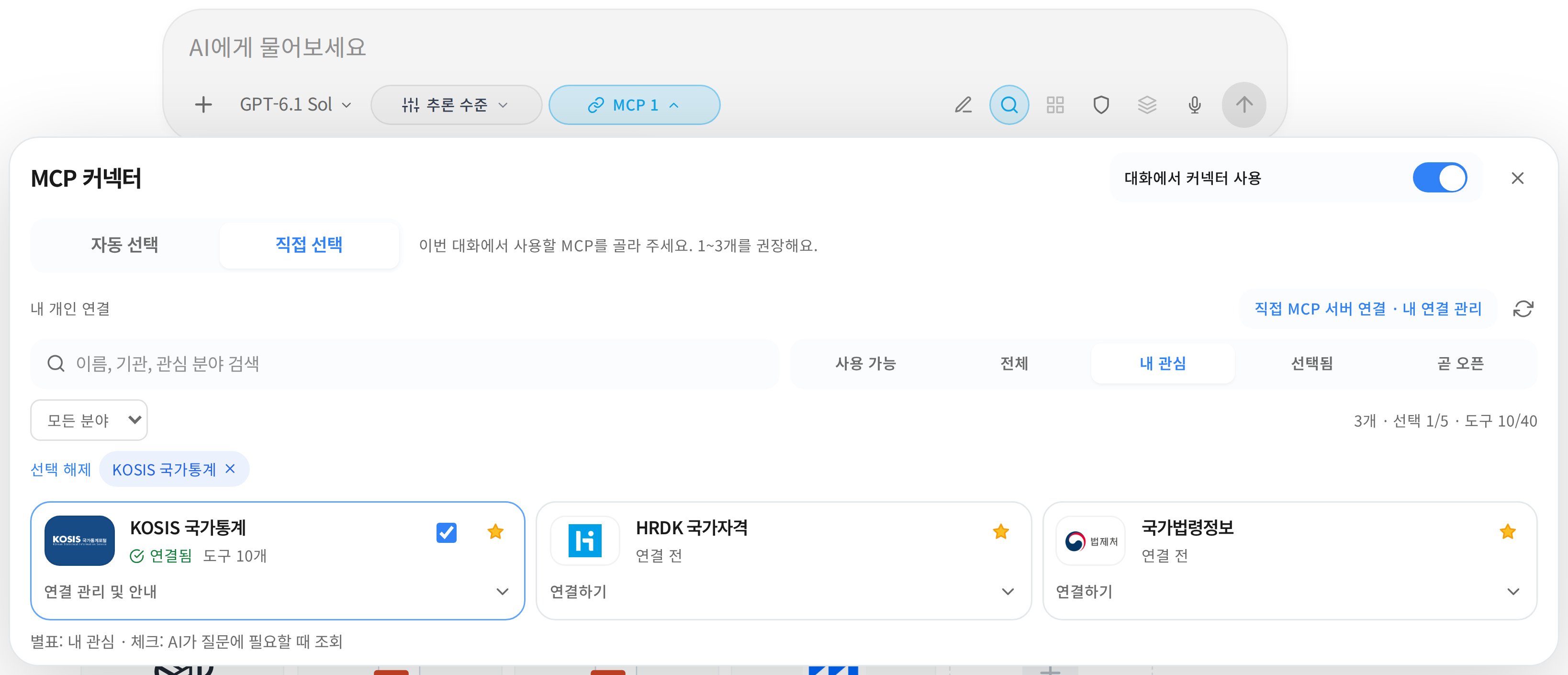Viewport: 1568px width, 675px height.
Task: Select the 사용 가능 filter tab
Action: point(865,363)
